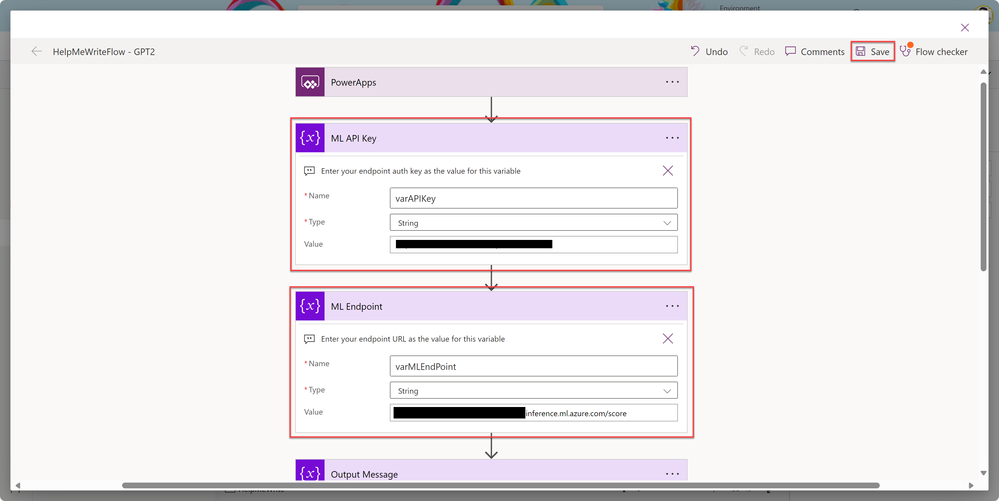This screenshot has height=501, width=999.
Task: Open Flow checker
Action: point(933,52)
